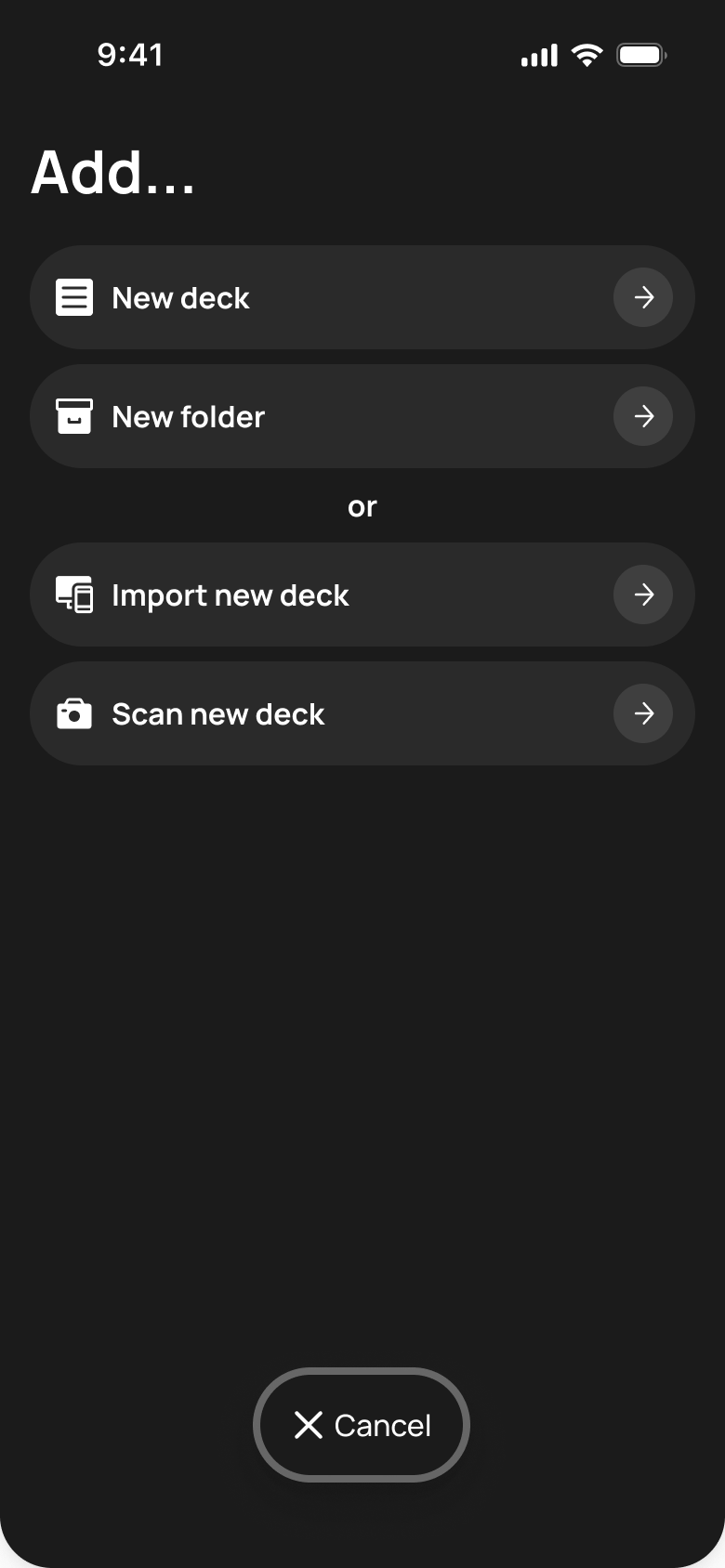Click the X icon in Cancel button
The width and height of the screenshot is (725, 1568).
click(309, 1425)
